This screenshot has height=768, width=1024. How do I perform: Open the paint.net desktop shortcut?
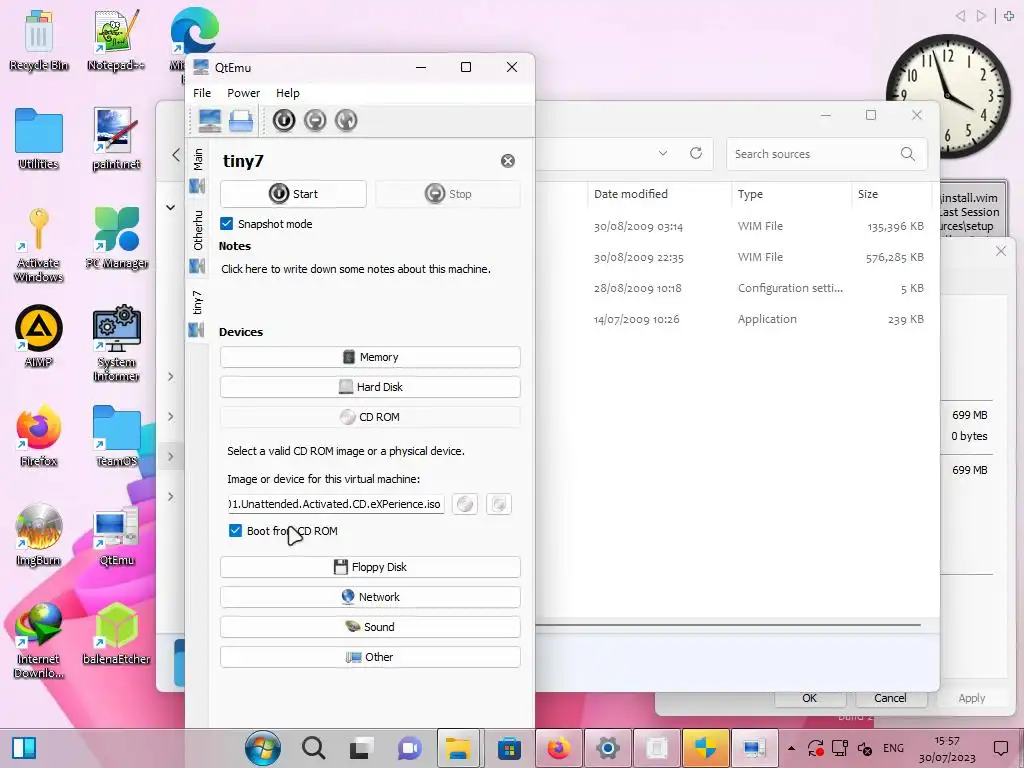[116, 139]
